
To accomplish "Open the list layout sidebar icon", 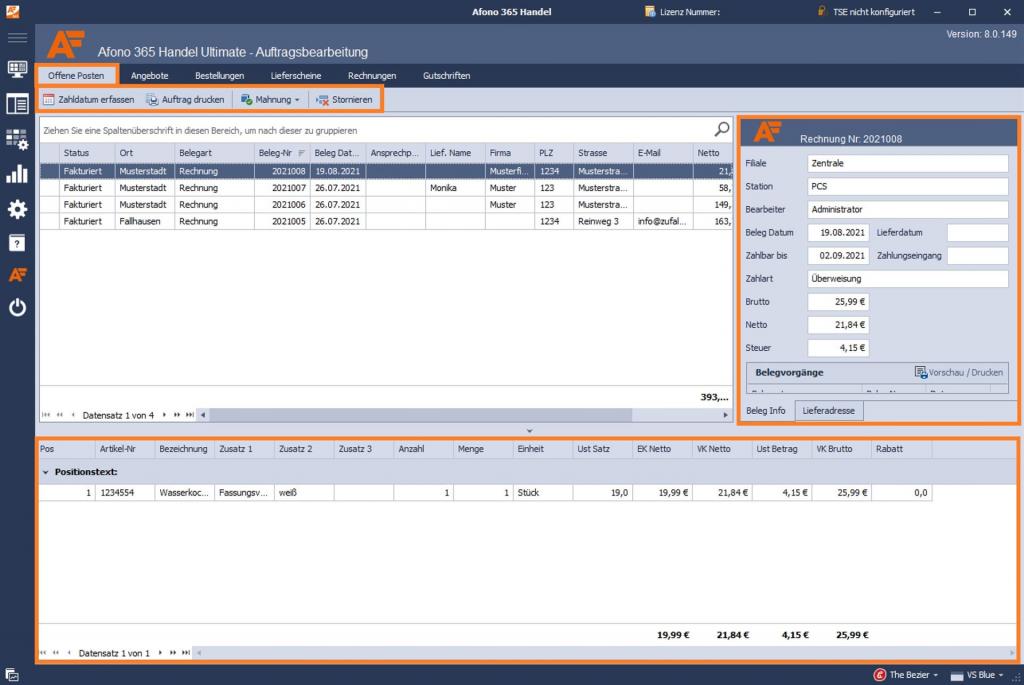I will pos(17,104).
